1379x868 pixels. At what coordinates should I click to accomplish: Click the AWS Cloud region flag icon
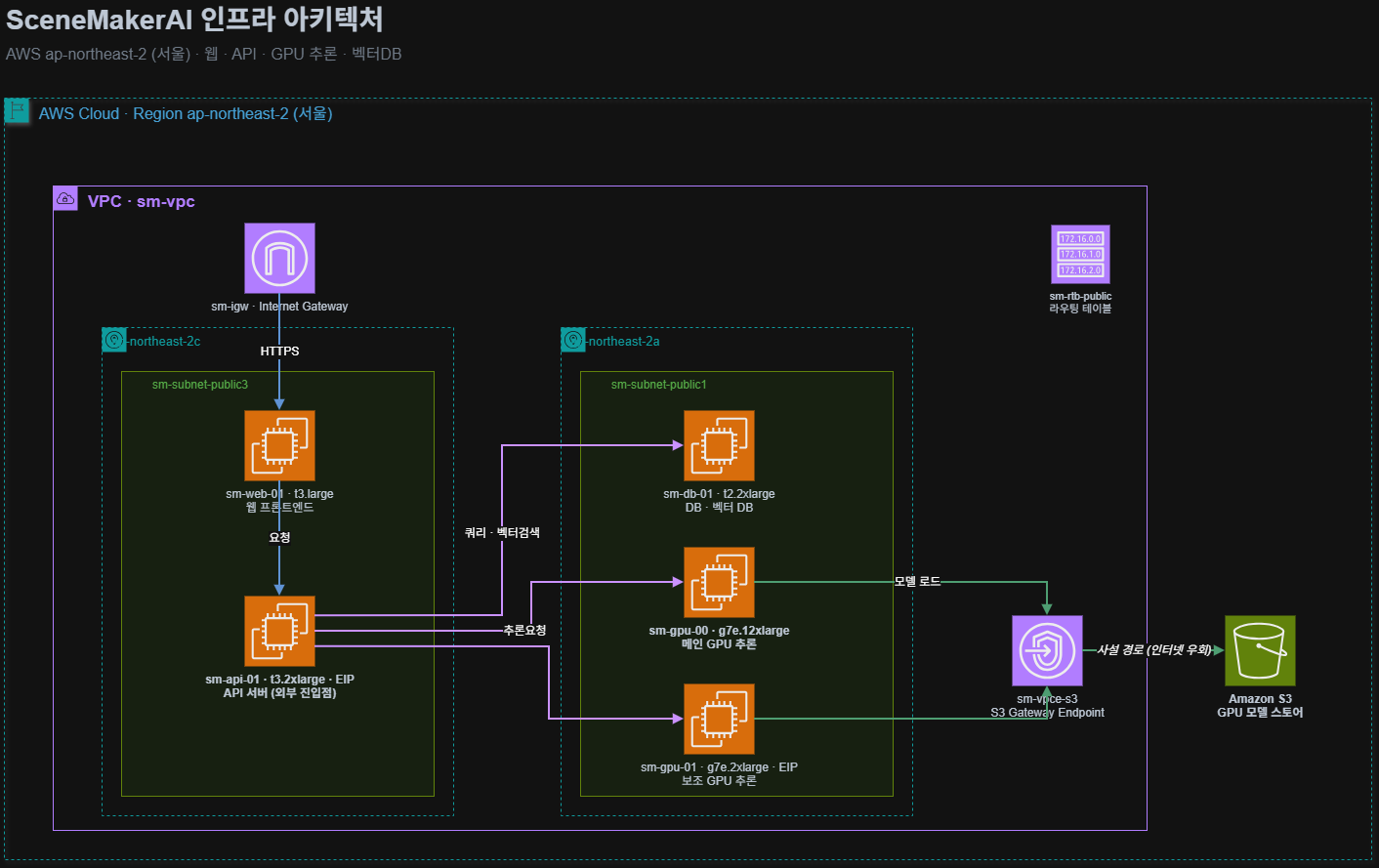click(x=17, y=110)
